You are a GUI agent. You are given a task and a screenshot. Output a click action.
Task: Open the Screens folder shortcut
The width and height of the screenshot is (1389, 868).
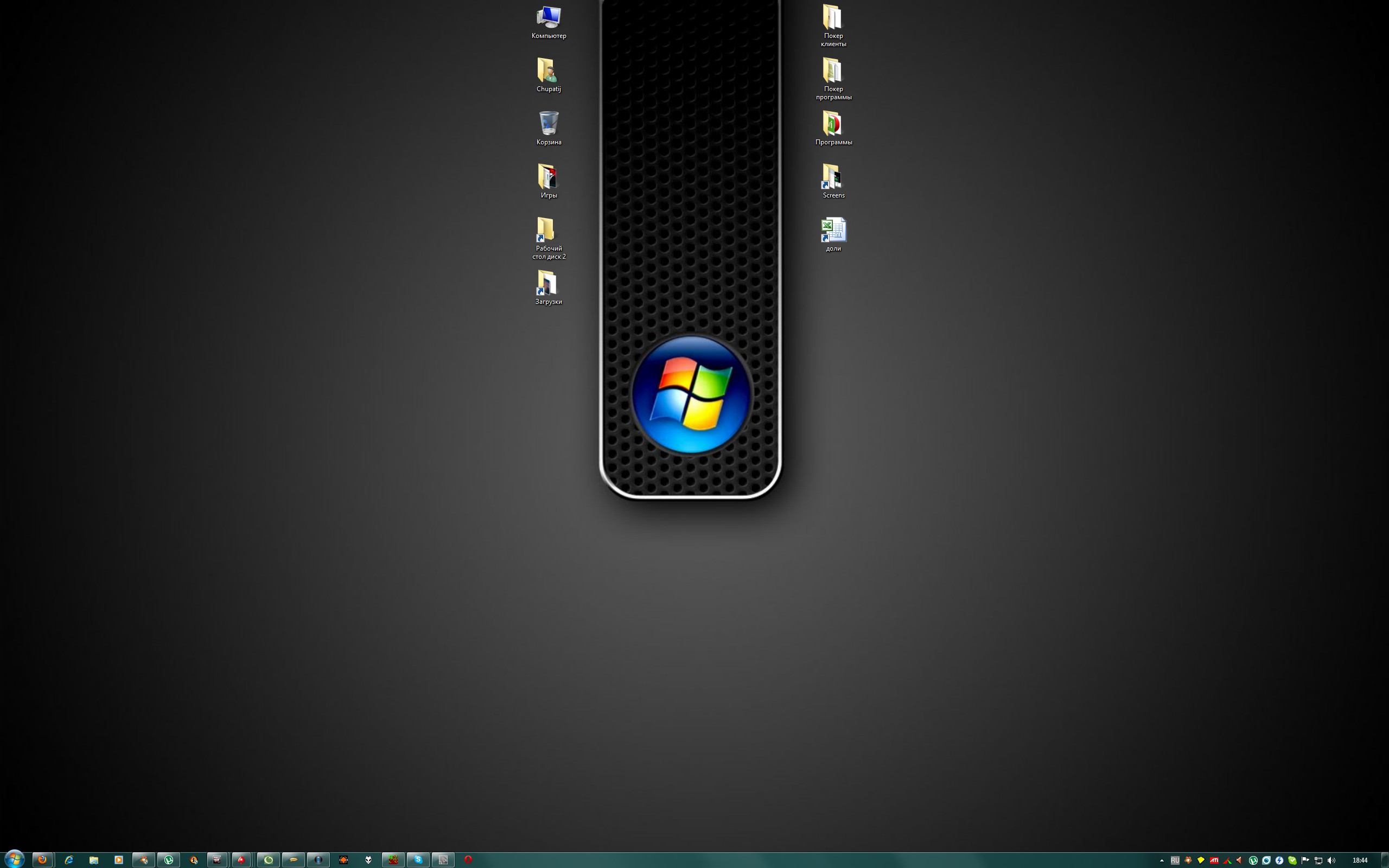click(833, 181)
